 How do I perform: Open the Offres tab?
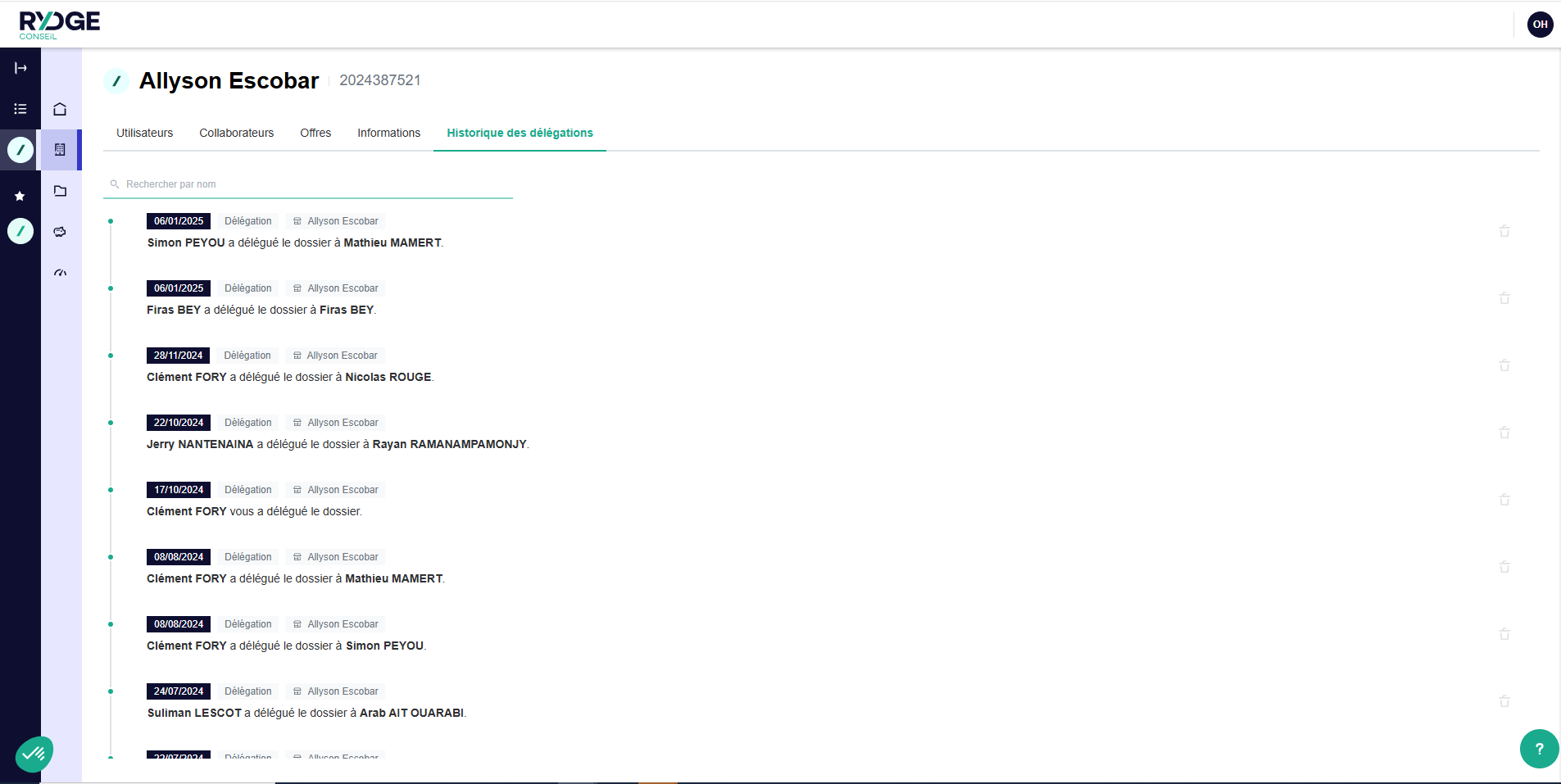pos(315,133)
